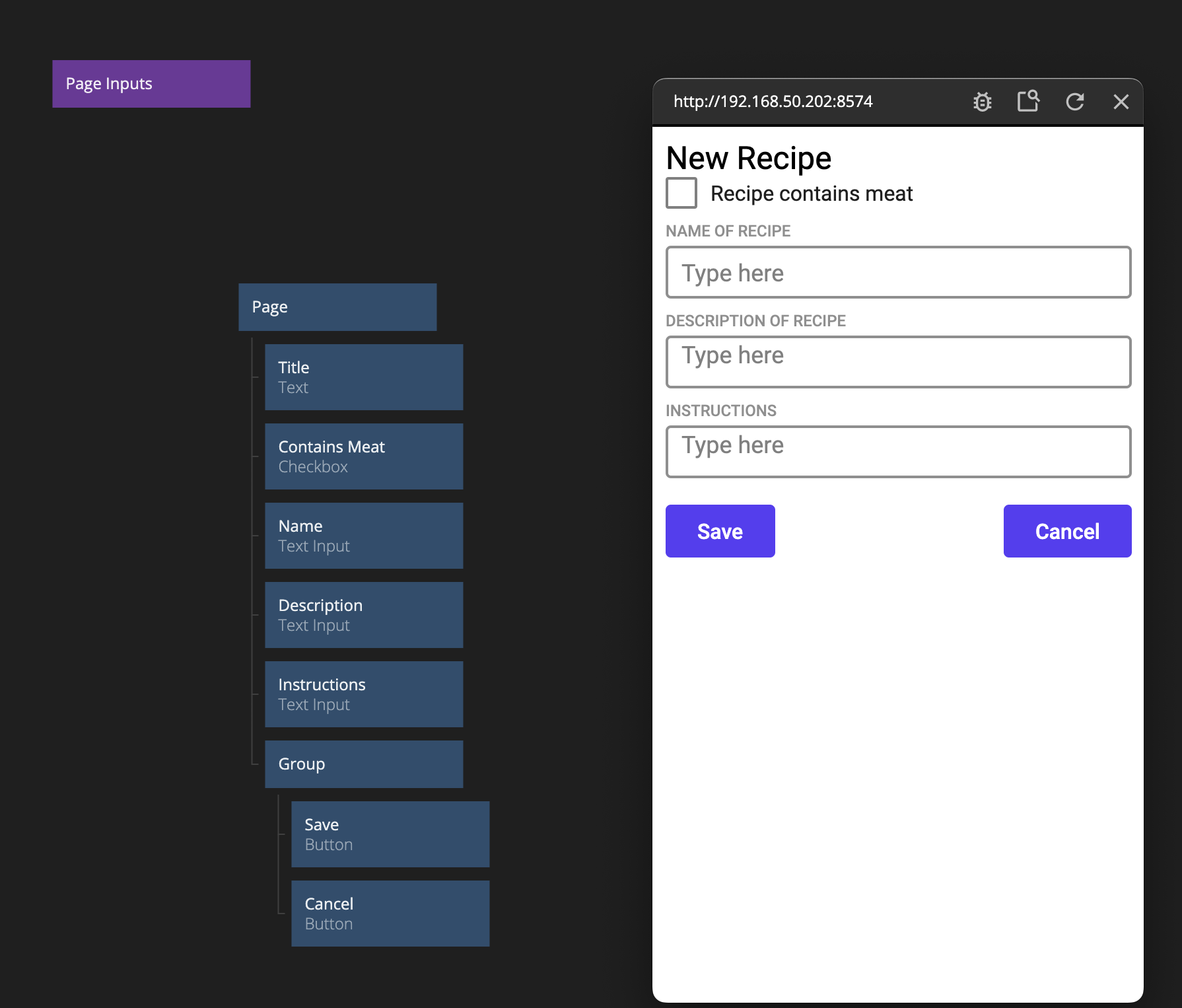Toggle Recipe contains meat checkbox
The height and width of the screenshot is (1008, 1182).
[x=681, y=193]
